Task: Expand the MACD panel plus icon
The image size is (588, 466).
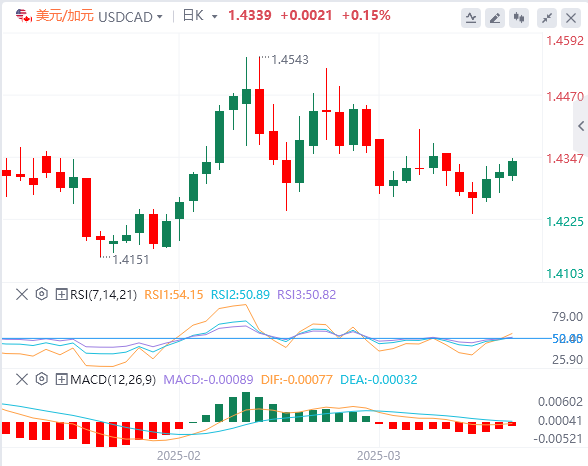Action: tap(61, 379)
